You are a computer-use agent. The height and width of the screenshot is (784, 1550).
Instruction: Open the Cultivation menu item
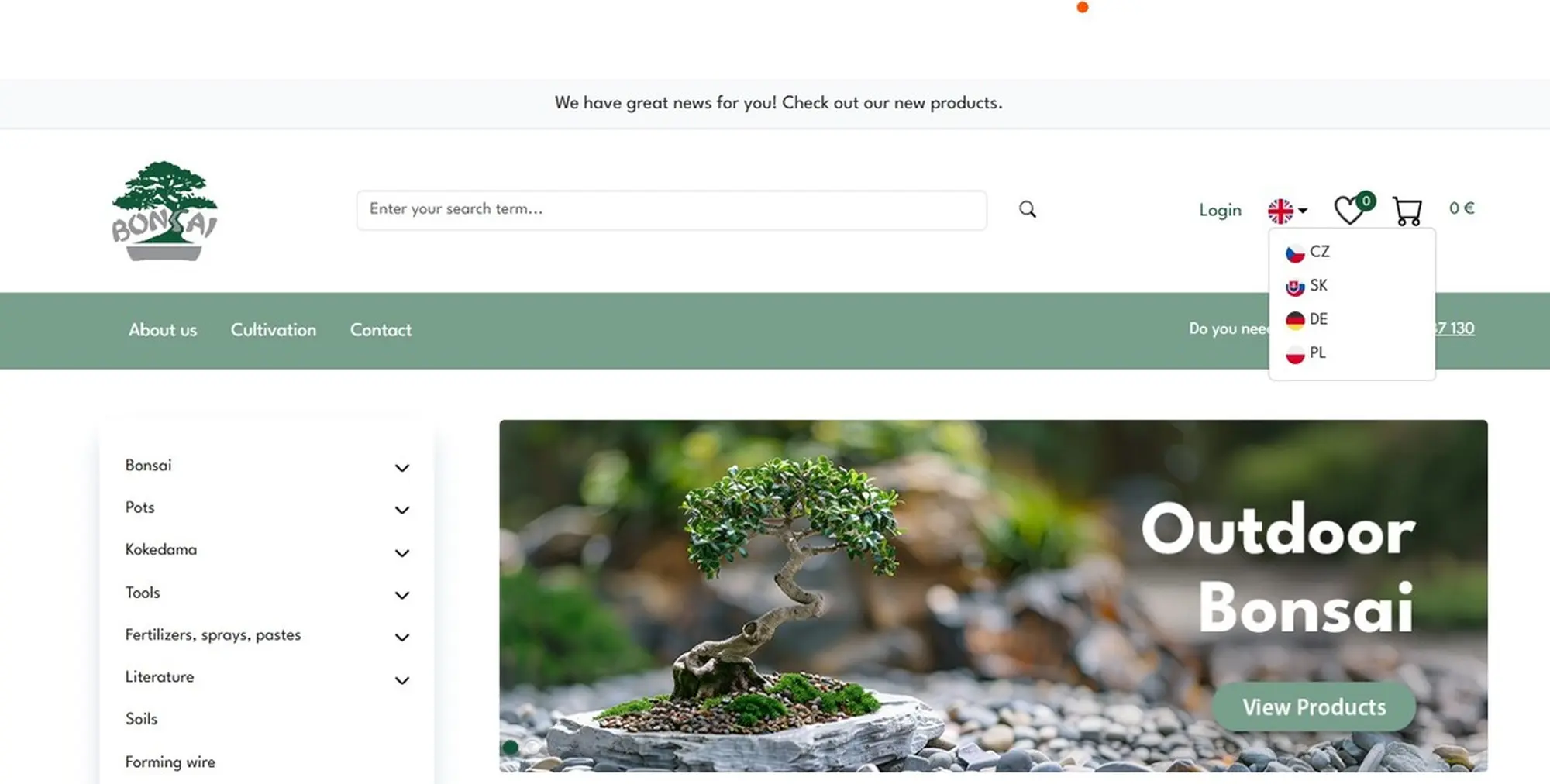point(274,330)
